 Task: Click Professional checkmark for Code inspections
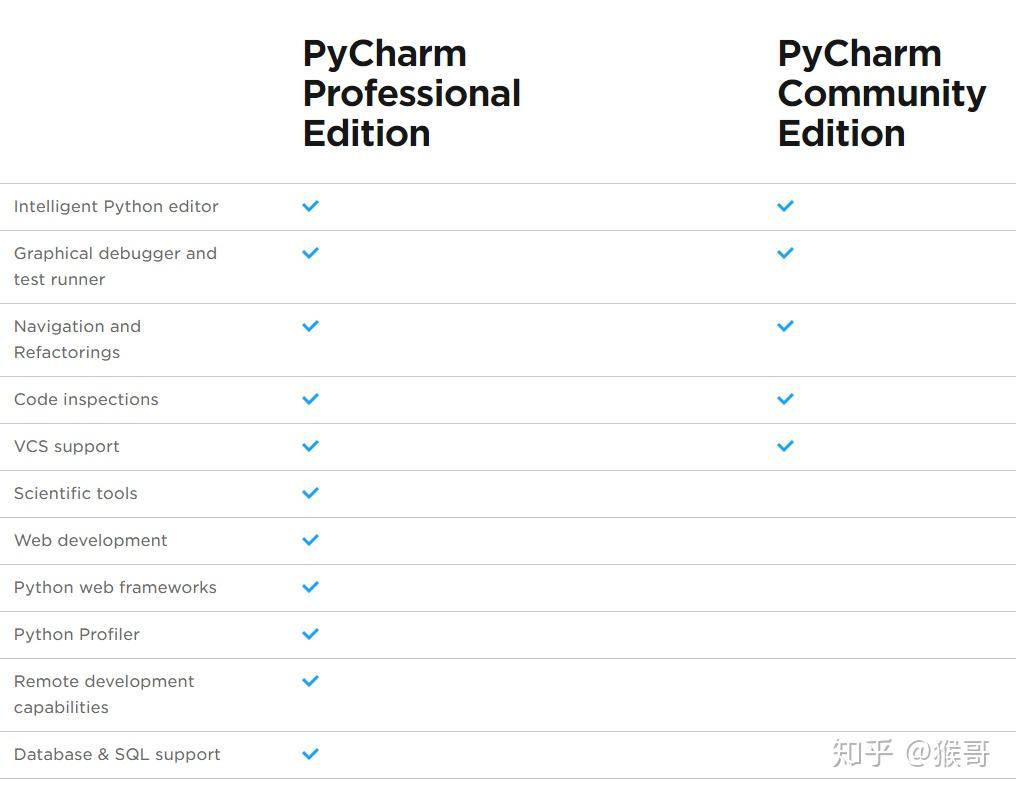[x=311, y=399]
